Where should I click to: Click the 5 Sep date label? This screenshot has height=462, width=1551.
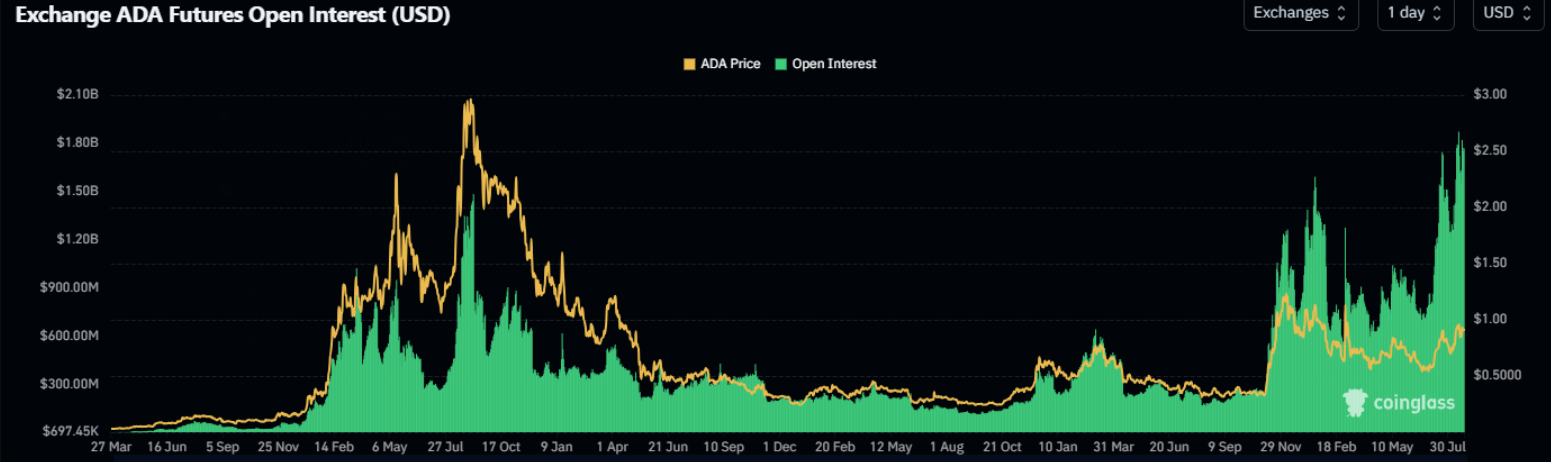tap(224, 448)
